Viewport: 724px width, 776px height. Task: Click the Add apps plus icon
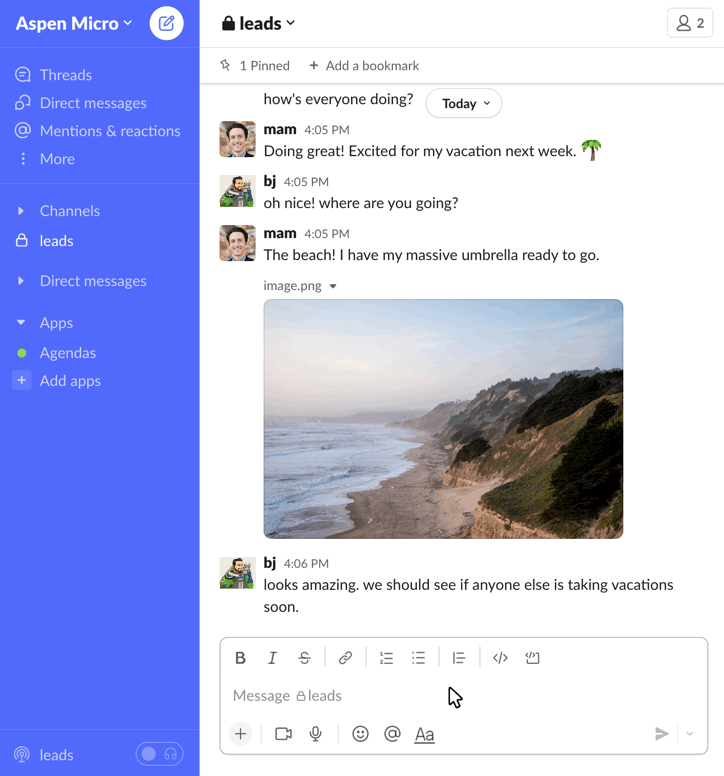click(22, 381)
